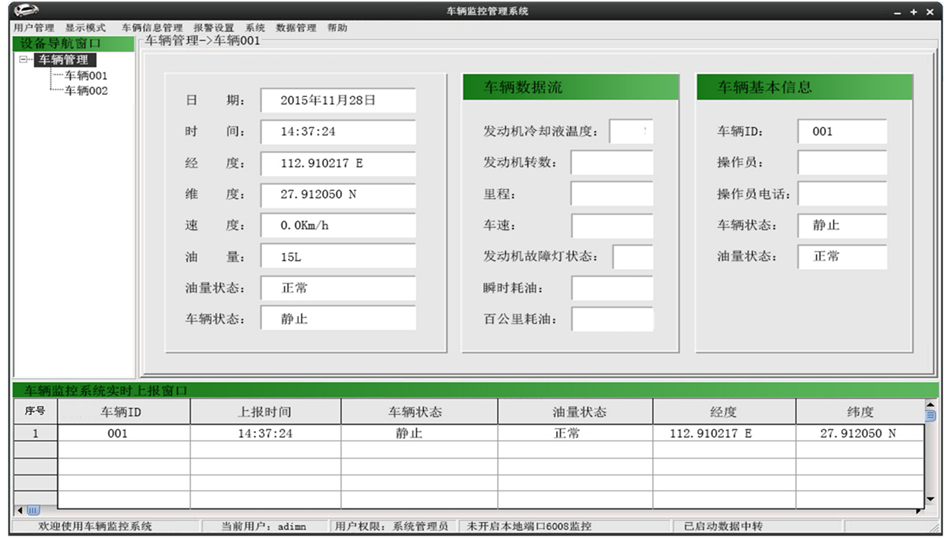Collapse the 车辆管理 tree node
The image size is (944, 538).
click(x=24, y=60)
